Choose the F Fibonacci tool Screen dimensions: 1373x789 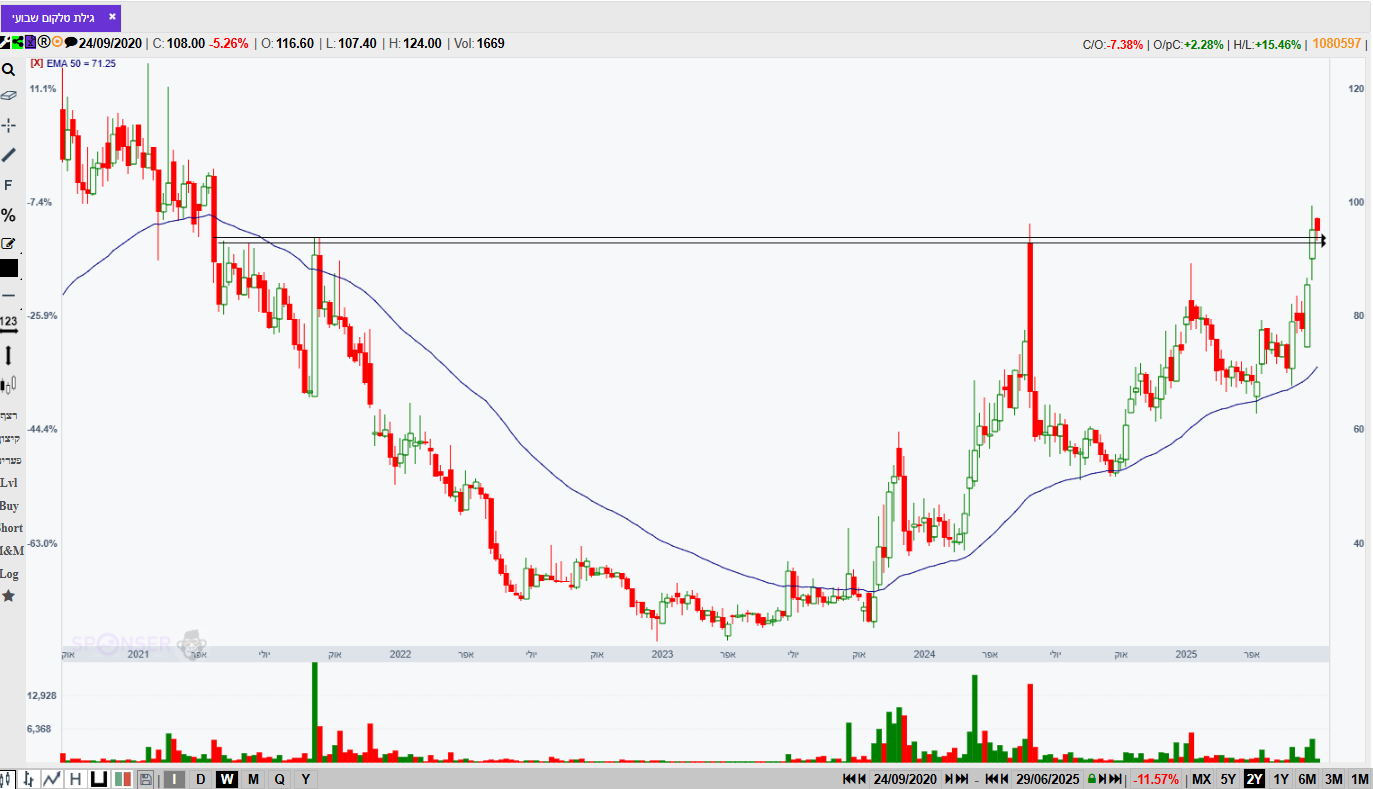[x=8, y=185]
